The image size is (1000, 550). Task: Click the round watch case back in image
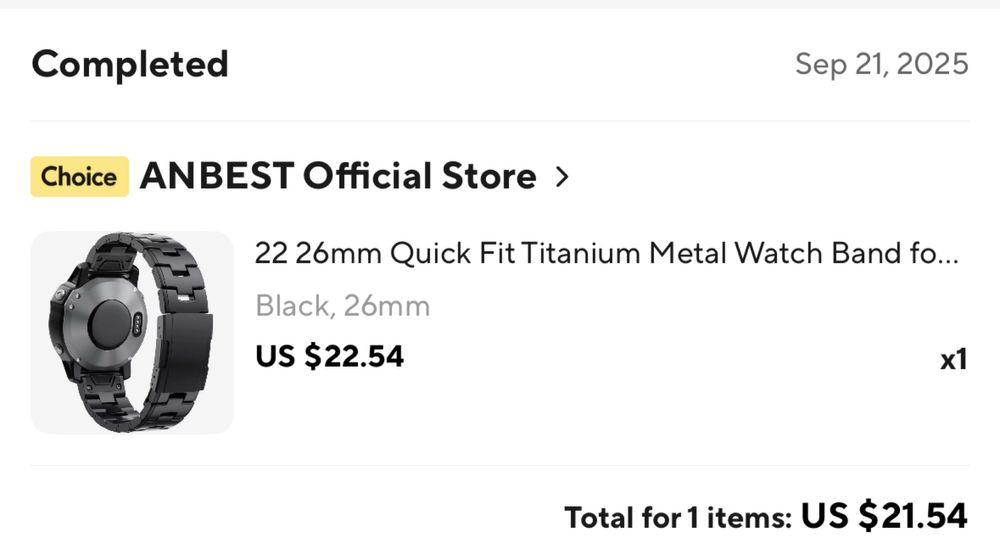click(110, 326)
